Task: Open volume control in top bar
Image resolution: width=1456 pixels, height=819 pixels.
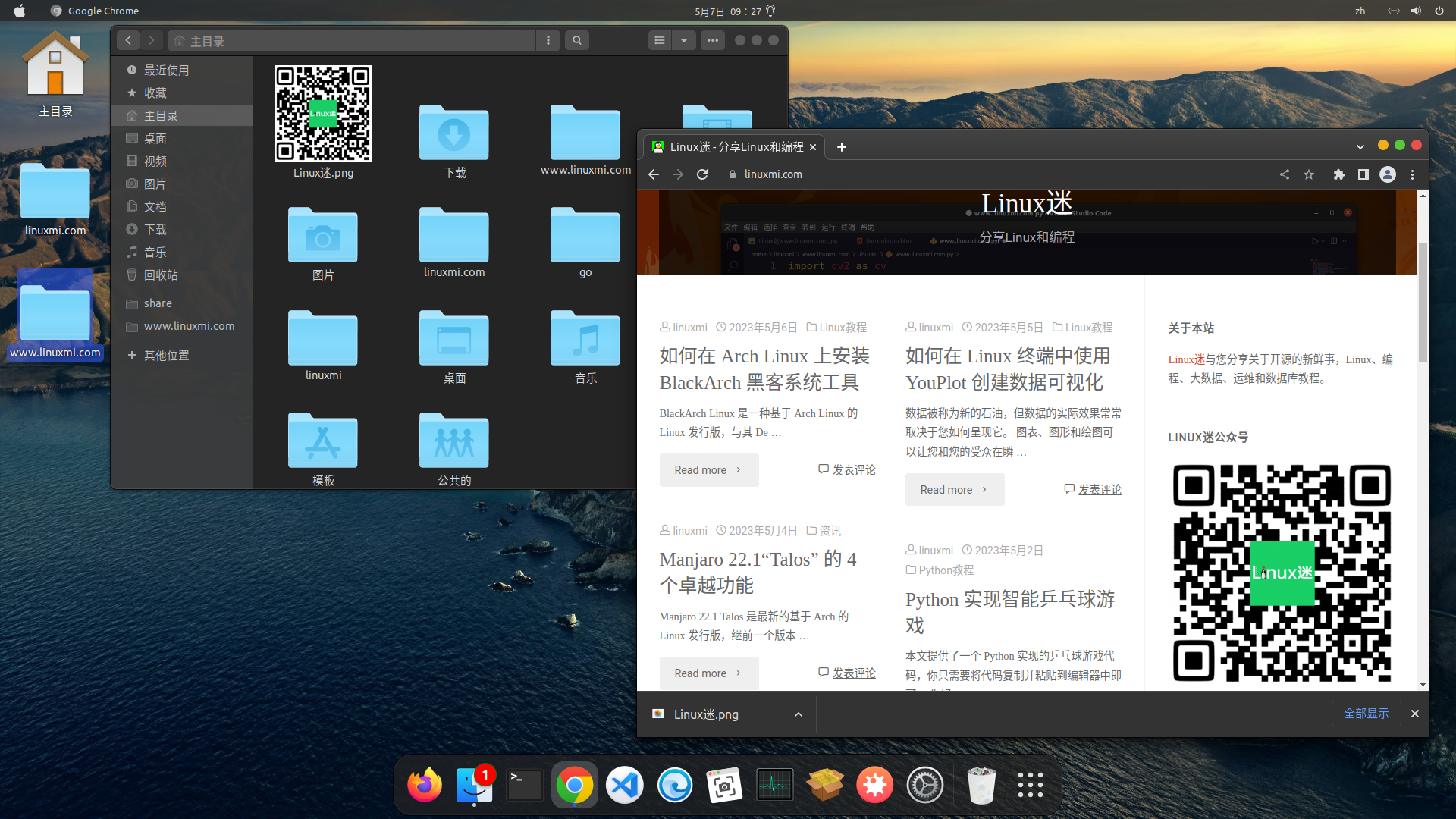Action: [x=1416, y=11]
